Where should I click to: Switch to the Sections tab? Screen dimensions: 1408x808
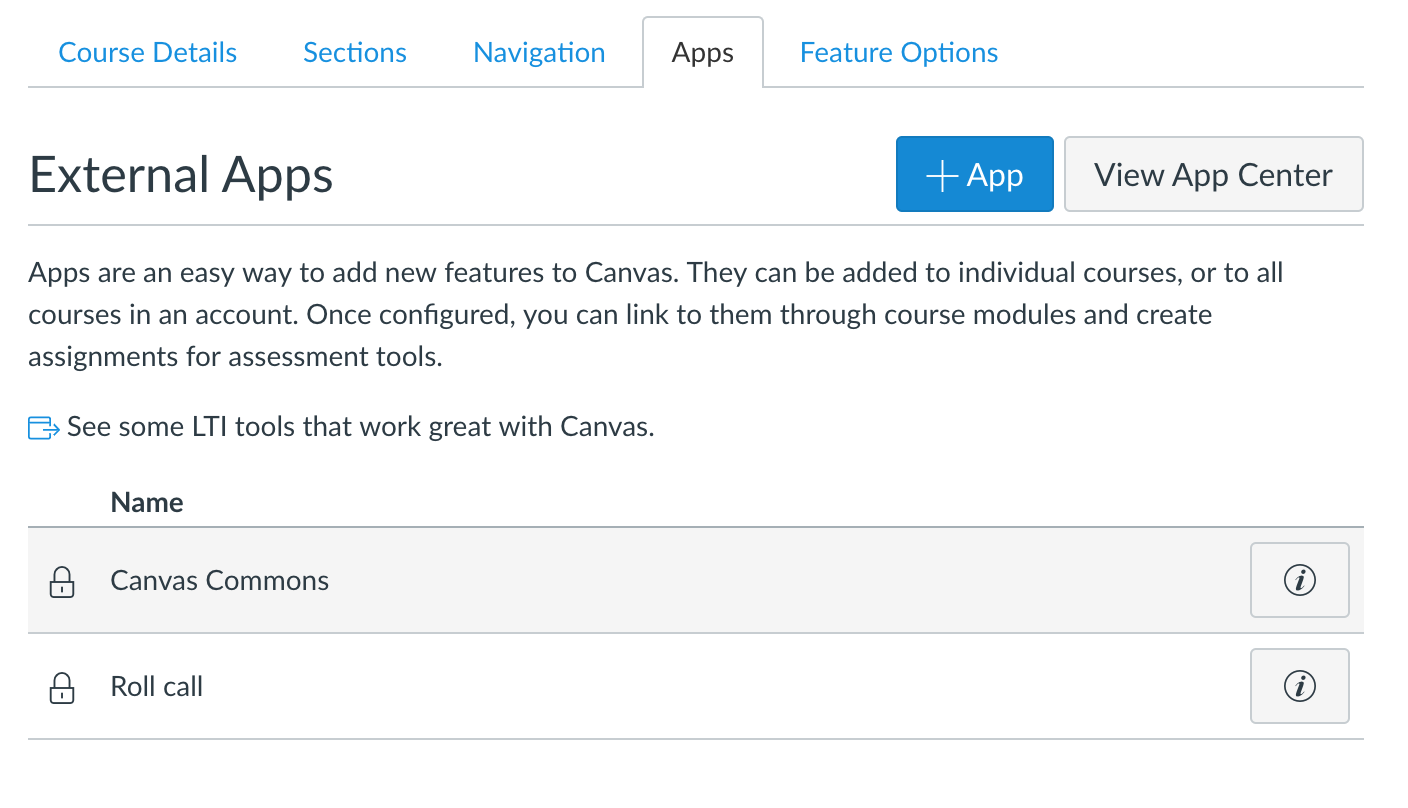click(355, 52)
